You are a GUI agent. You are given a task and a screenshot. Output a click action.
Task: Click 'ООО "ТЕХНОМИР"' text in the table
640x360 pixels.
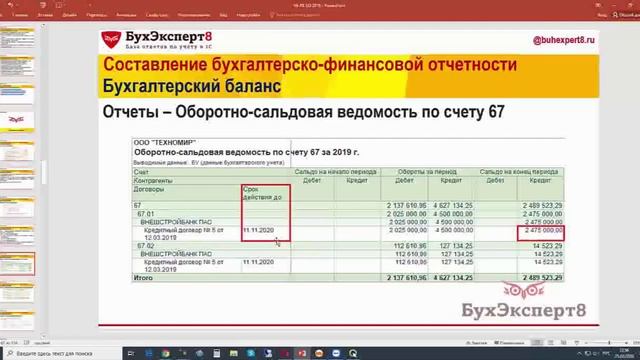click(x=165, y=143)
